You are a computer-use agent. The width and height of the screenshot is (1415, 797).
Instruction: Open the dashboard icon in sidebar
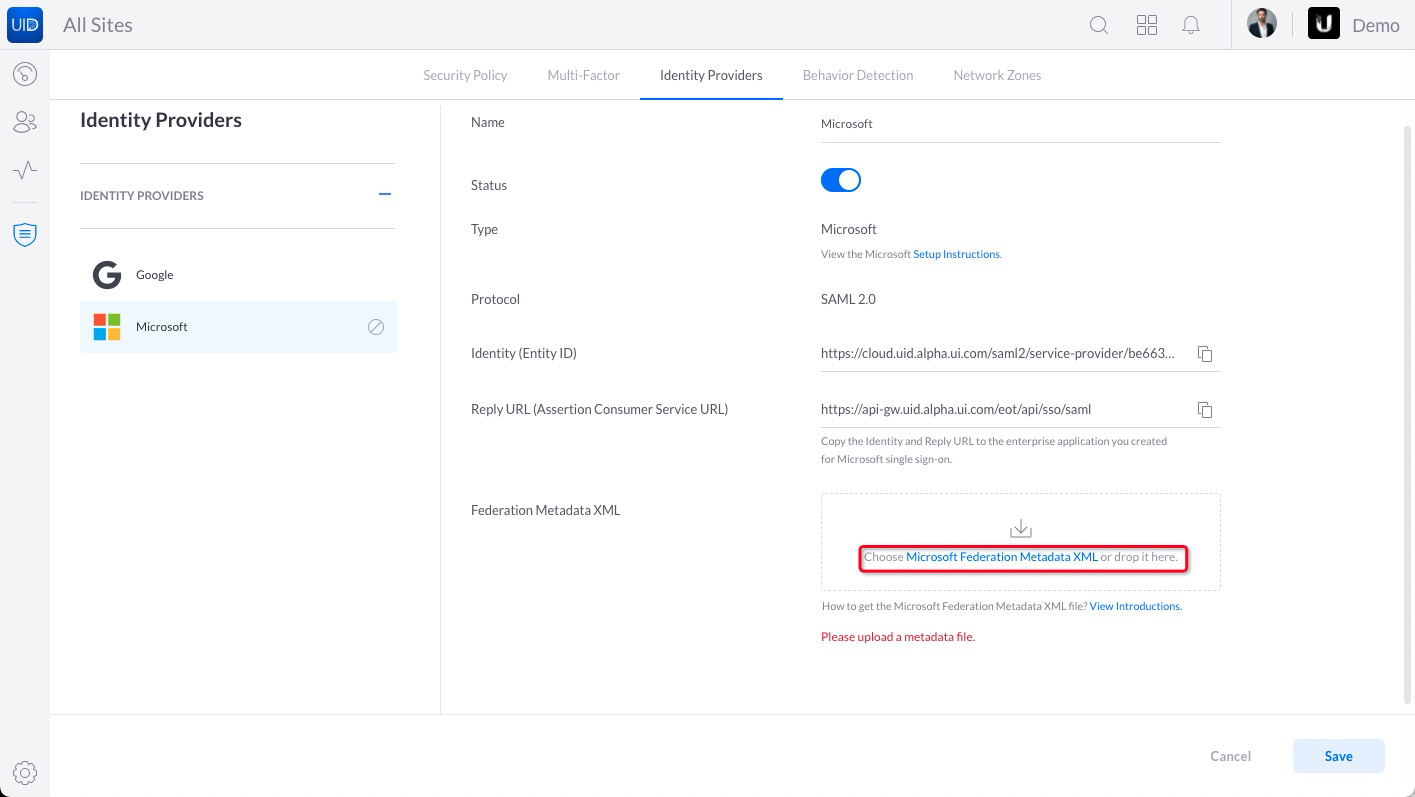[25, 74]
